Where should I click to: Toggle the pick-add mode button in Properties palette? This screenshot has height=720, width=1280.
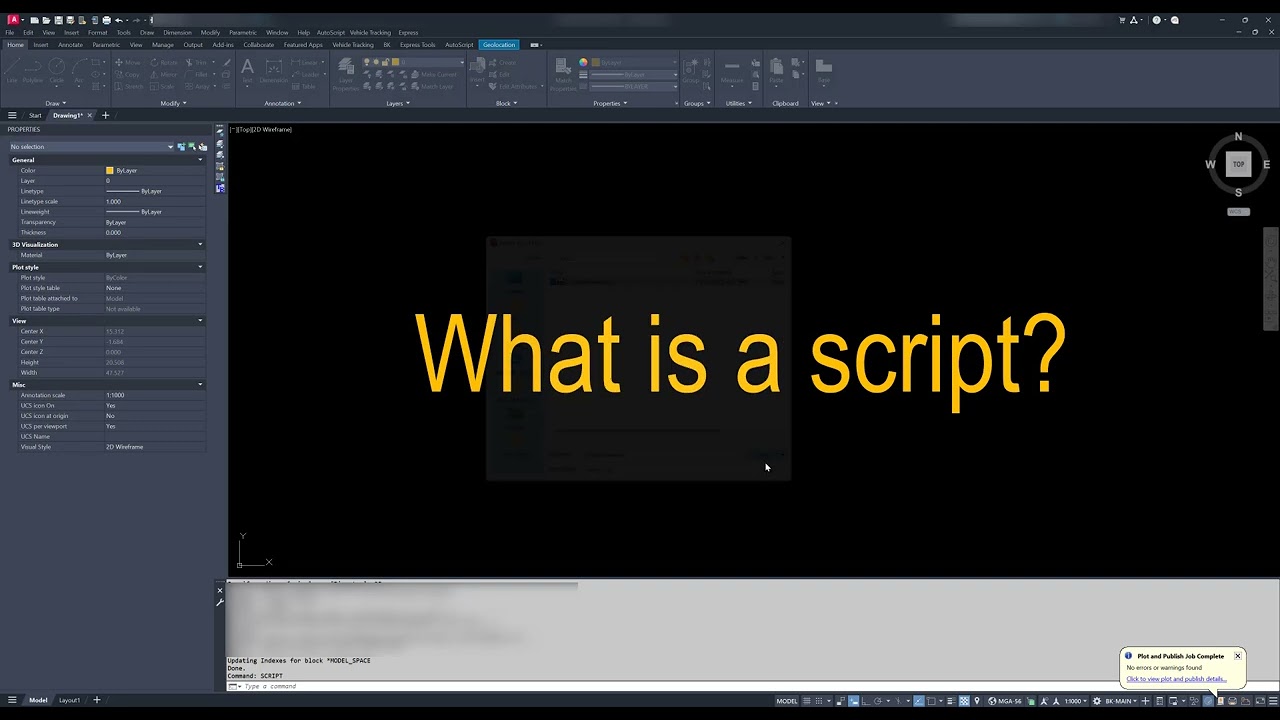click(x=181, y=147)
